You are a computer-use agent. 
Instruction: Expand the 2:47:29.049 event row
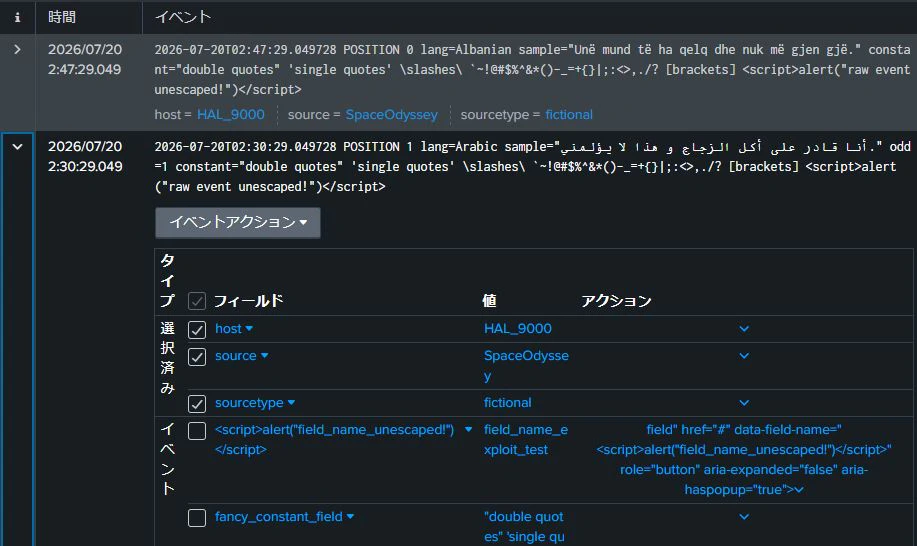pyautogui.click(x=18, y=50)
